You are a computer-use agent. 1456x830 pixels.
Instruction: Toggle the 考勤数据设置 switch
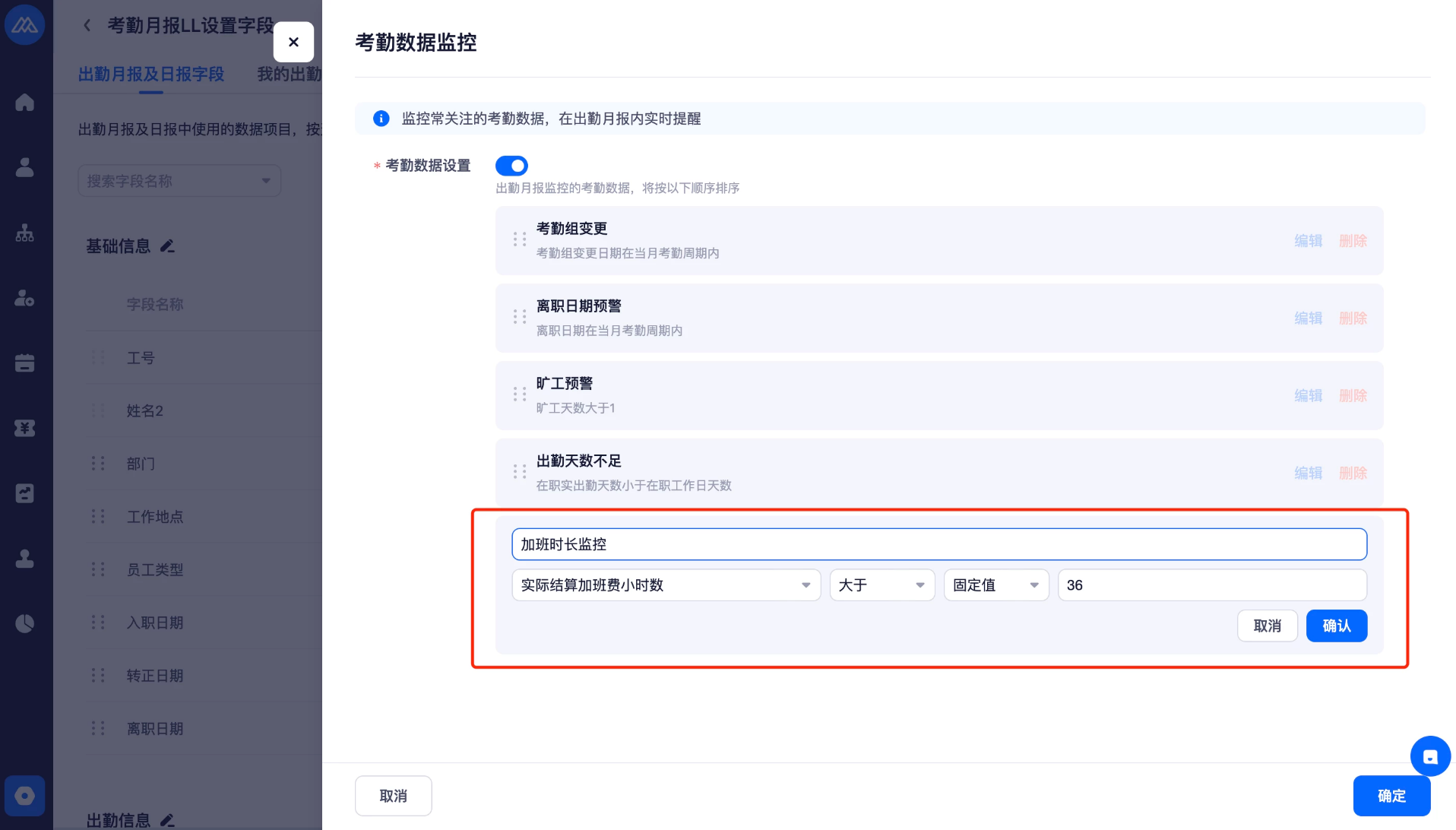[511, 166]
